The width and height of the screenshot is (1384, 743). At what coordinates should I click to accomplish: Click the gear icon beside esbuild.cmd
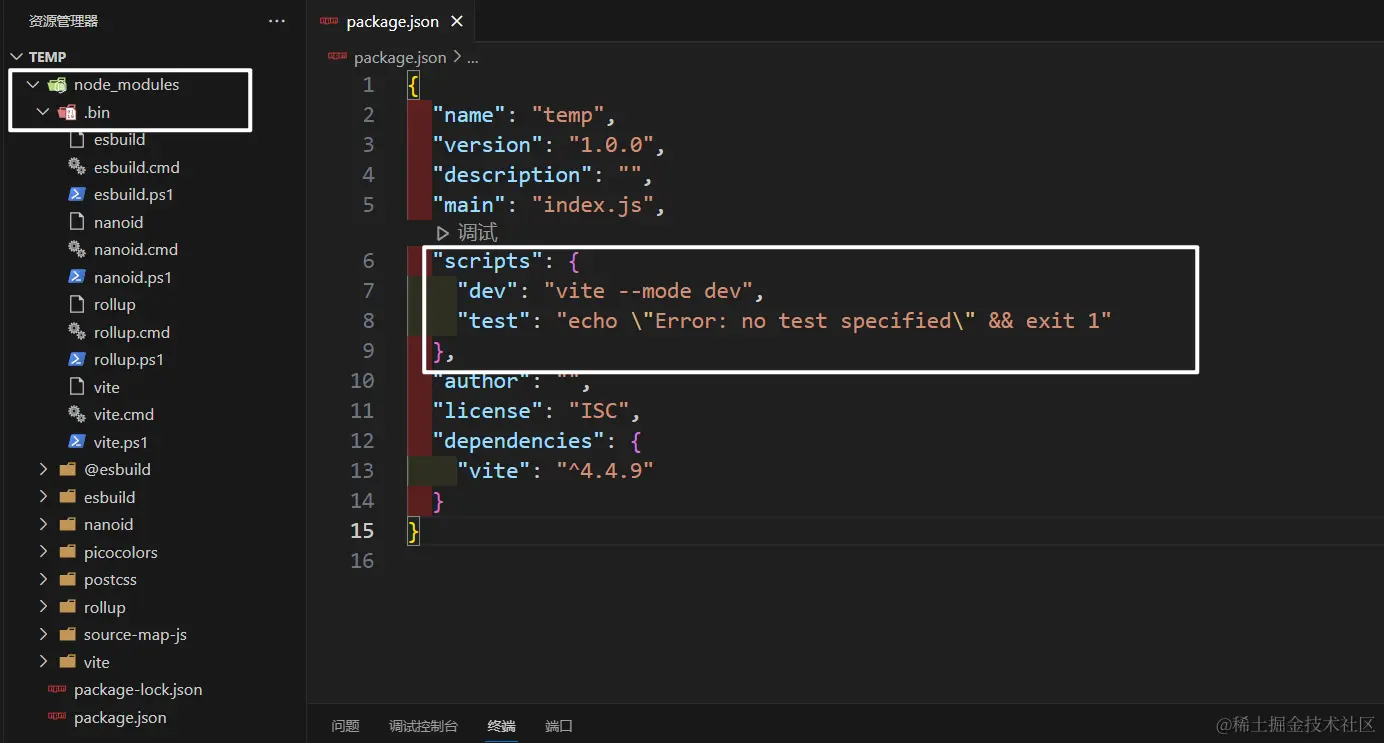[77, 167]
